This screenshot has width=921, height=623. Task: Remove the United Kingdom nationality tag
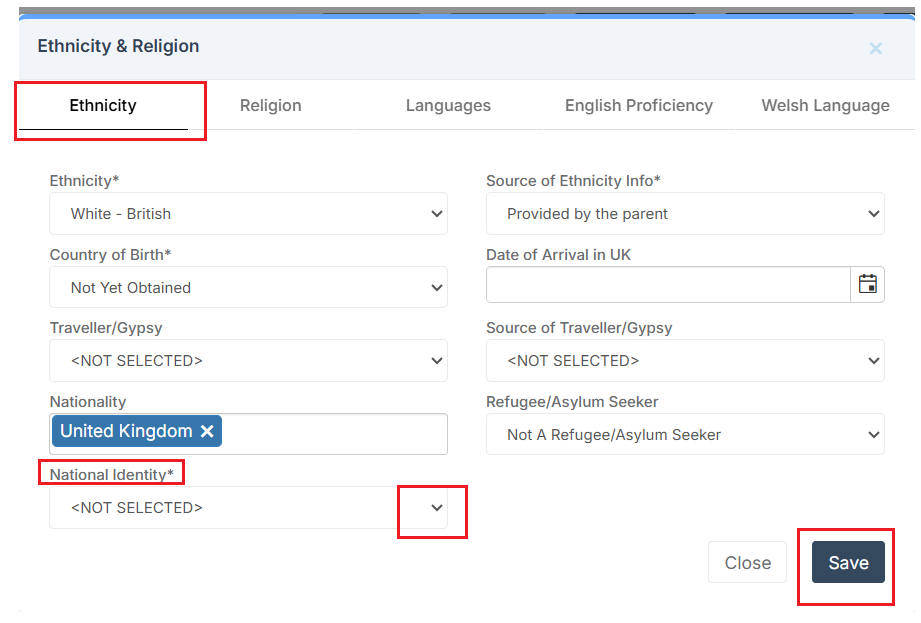click(207, 431)
